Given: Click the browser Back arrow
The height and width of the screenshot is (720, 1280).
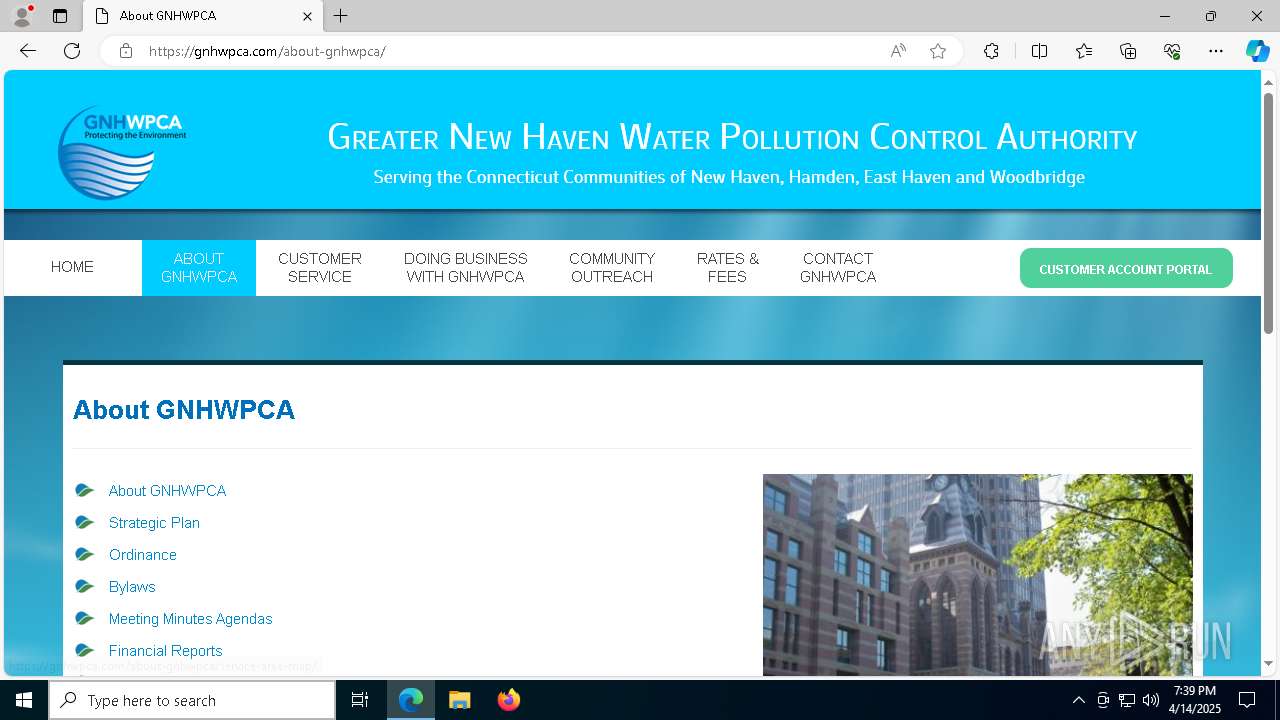Looking at the screenshot, I should [28, 51].
